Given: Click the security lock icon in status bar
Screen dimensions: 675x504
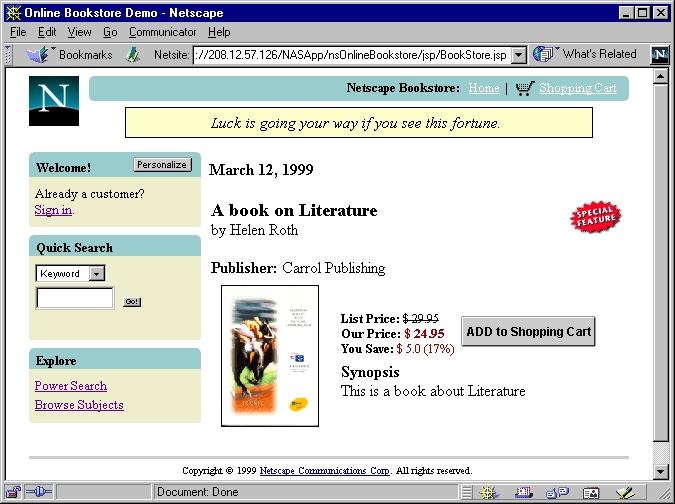Looking at the screenshot, I should [x=13, y=492].
